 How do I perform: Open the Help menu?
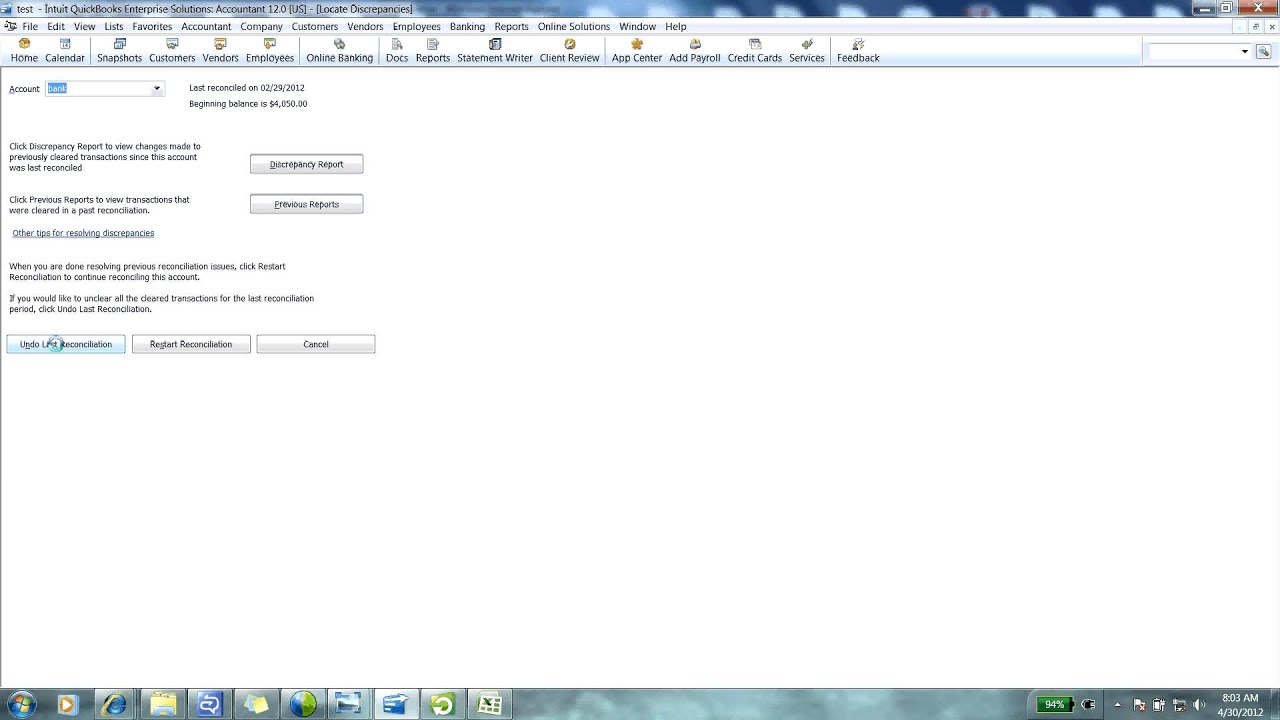tap(676, 27)
